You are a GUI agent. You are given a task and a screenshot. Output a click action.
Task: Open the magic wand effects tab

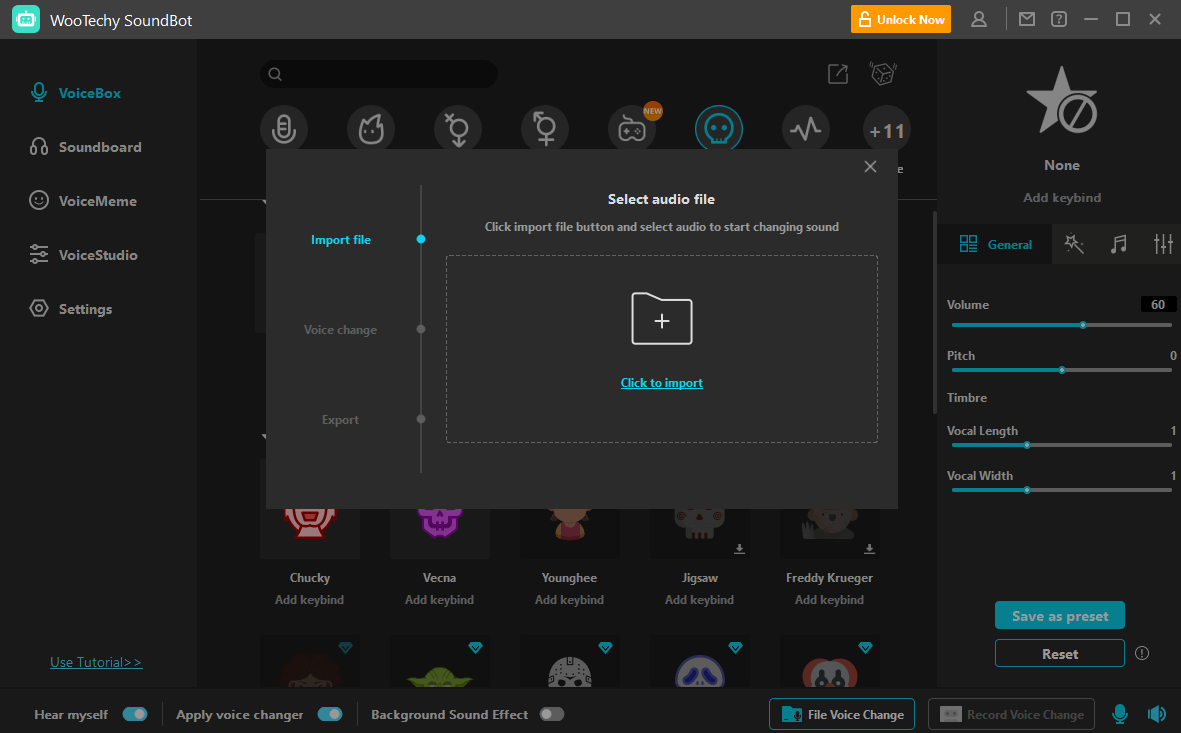click(1074, 244)
